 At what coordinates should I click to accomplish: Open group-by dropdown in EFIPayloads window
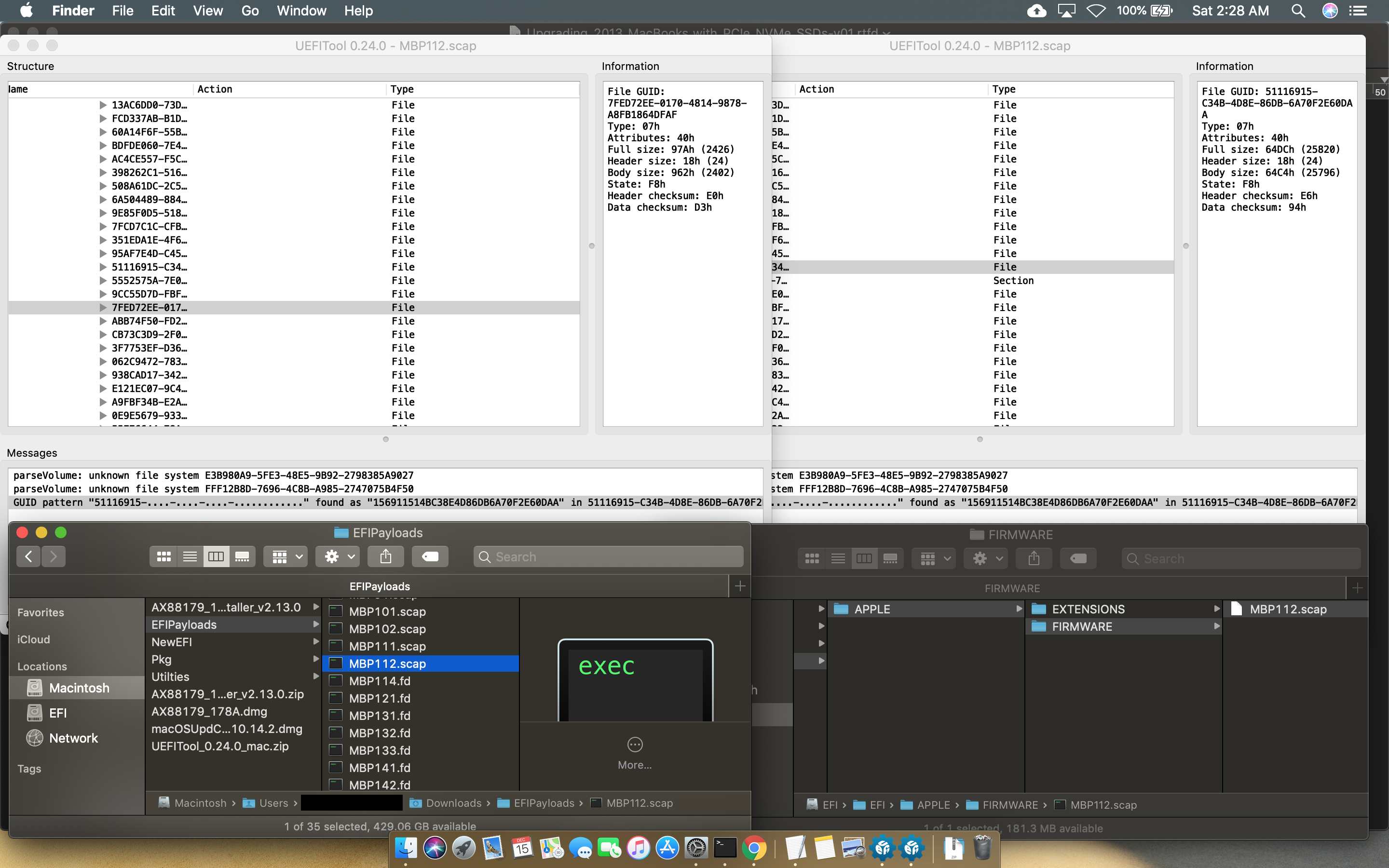click(x=286, y=556)
